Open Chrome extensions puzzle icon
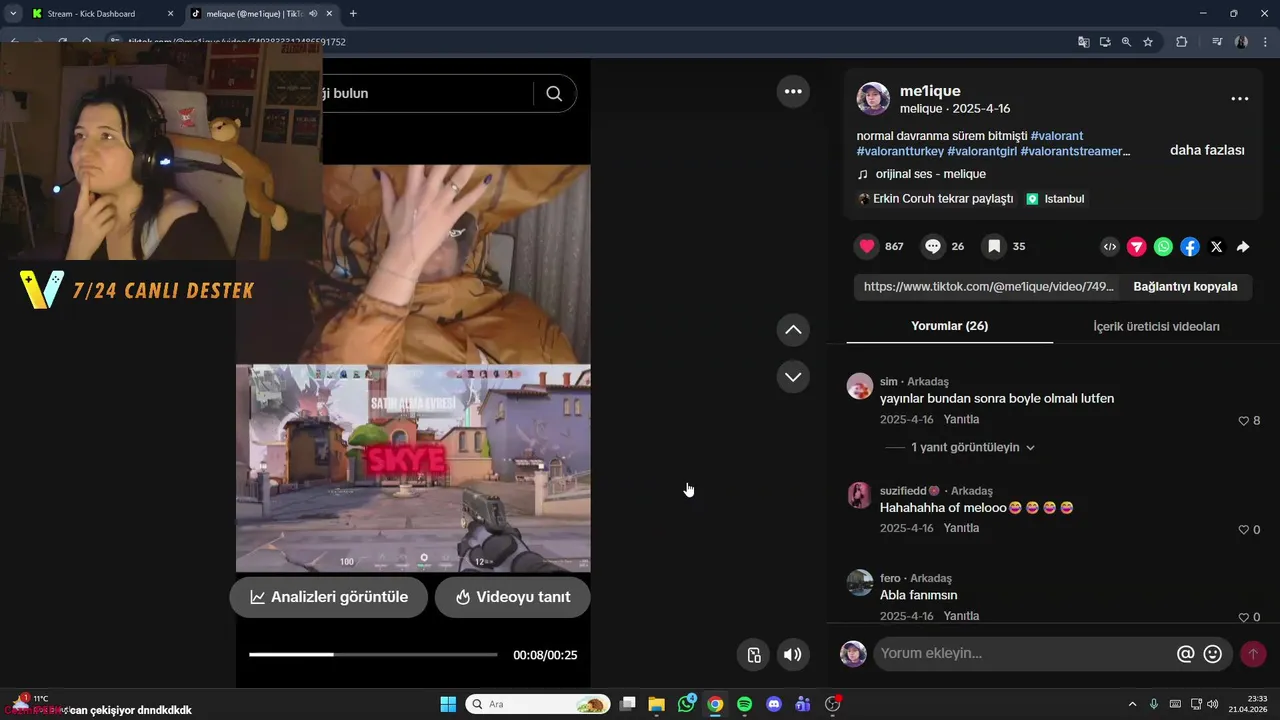 coord(1182,42)
